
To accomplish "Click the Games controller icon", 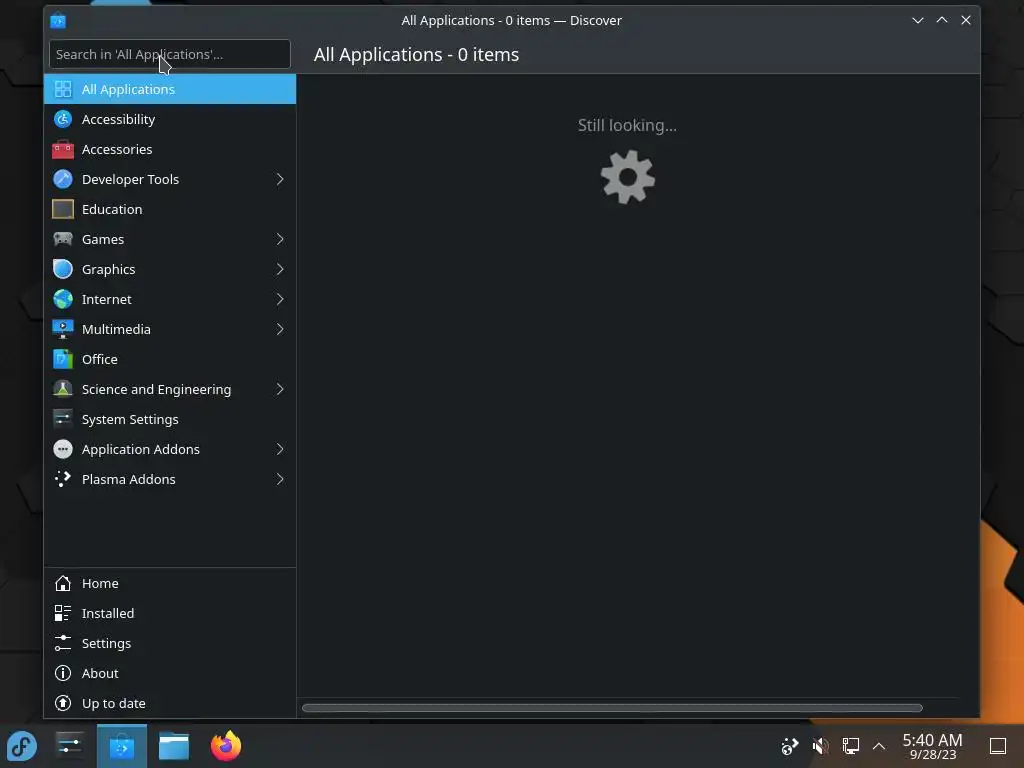I will click(x=63, y=239).
